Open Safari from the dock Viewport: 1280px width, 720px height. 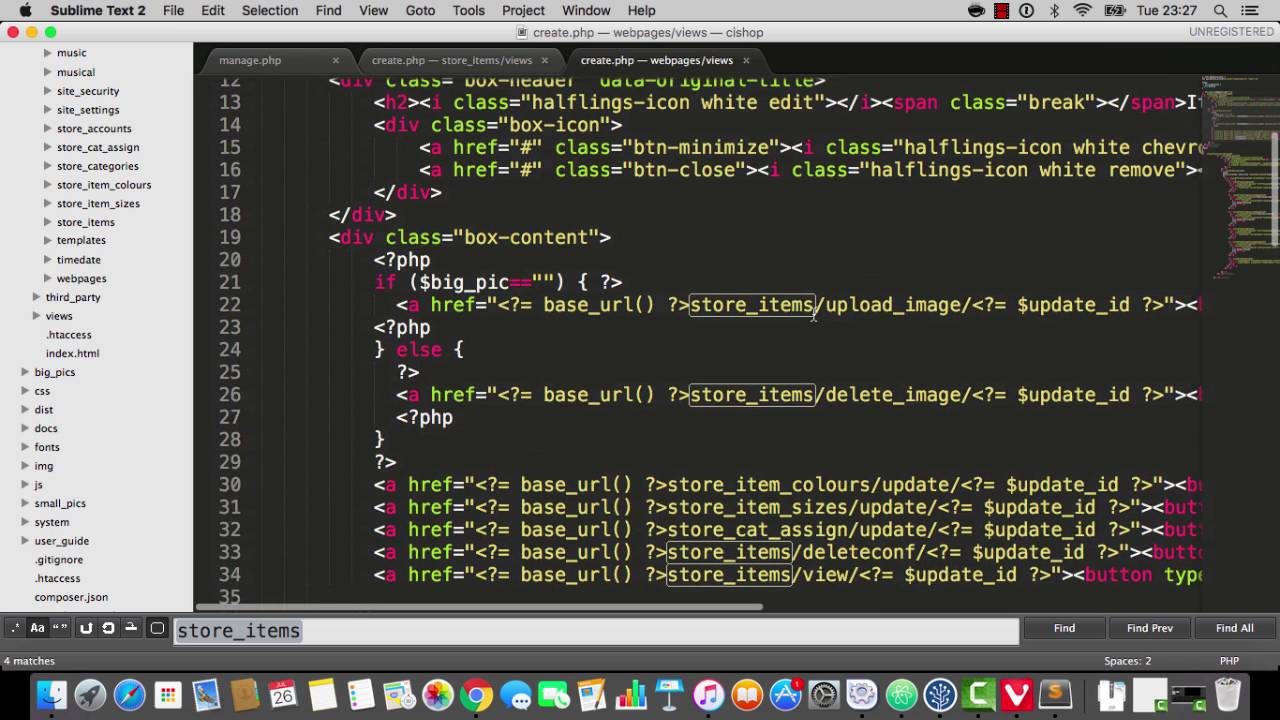(129, 694)
